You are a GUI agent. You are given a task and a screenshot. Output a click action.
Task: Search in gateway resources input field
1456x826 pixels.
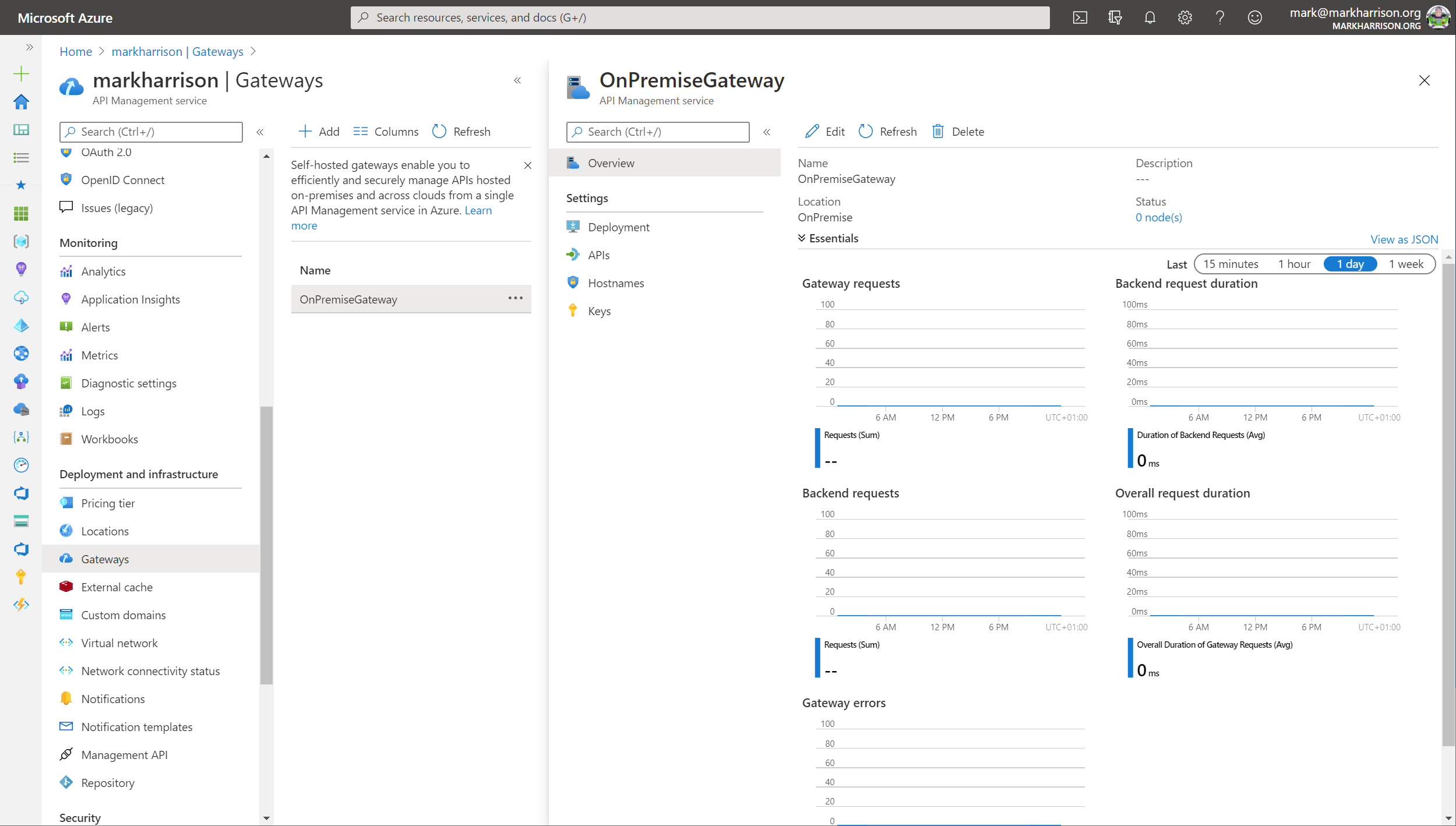pos(659,131)
